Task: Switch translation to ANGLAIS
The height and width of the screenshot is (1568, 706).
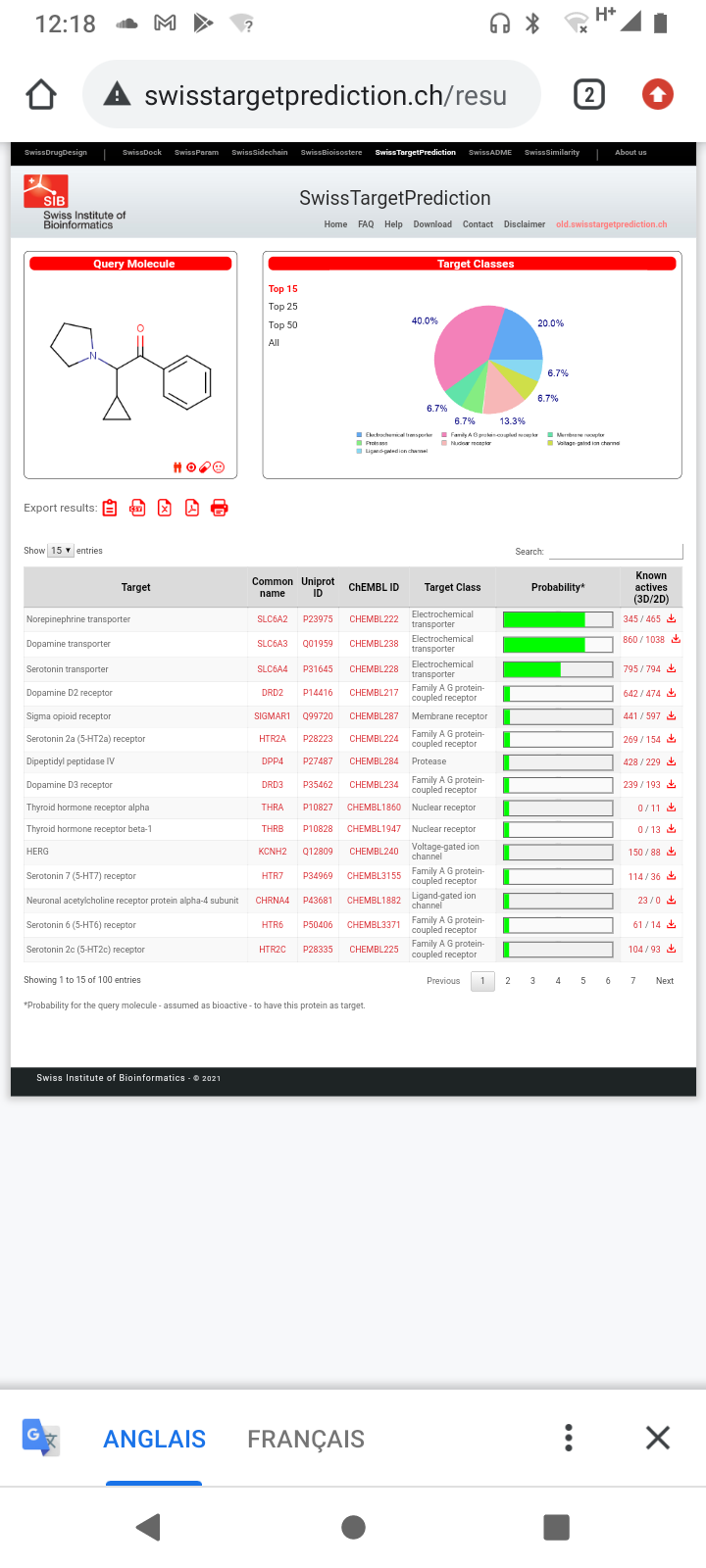Action: pyautogui.click(x=155, y=1439)
